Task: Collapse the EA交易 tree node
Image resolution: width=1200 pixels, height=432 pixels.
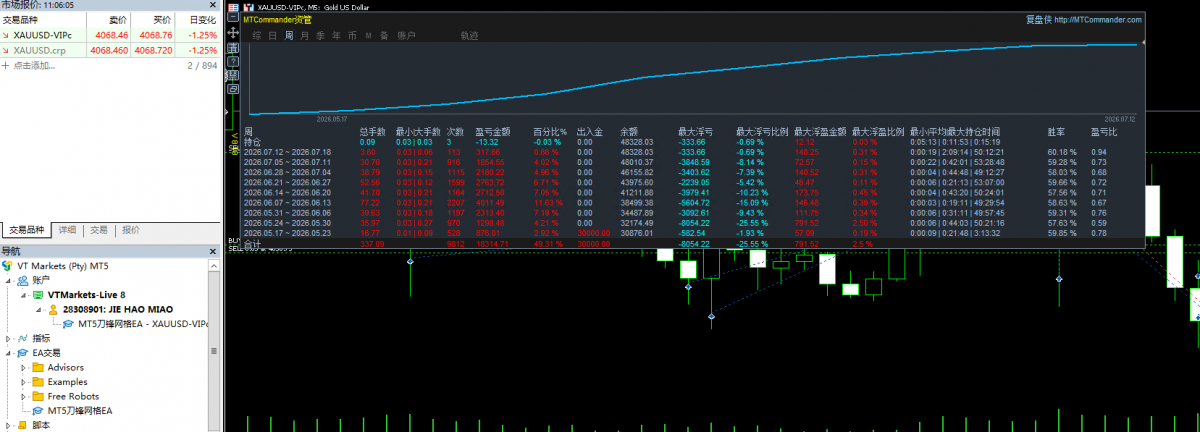Action: coord(9,353)
